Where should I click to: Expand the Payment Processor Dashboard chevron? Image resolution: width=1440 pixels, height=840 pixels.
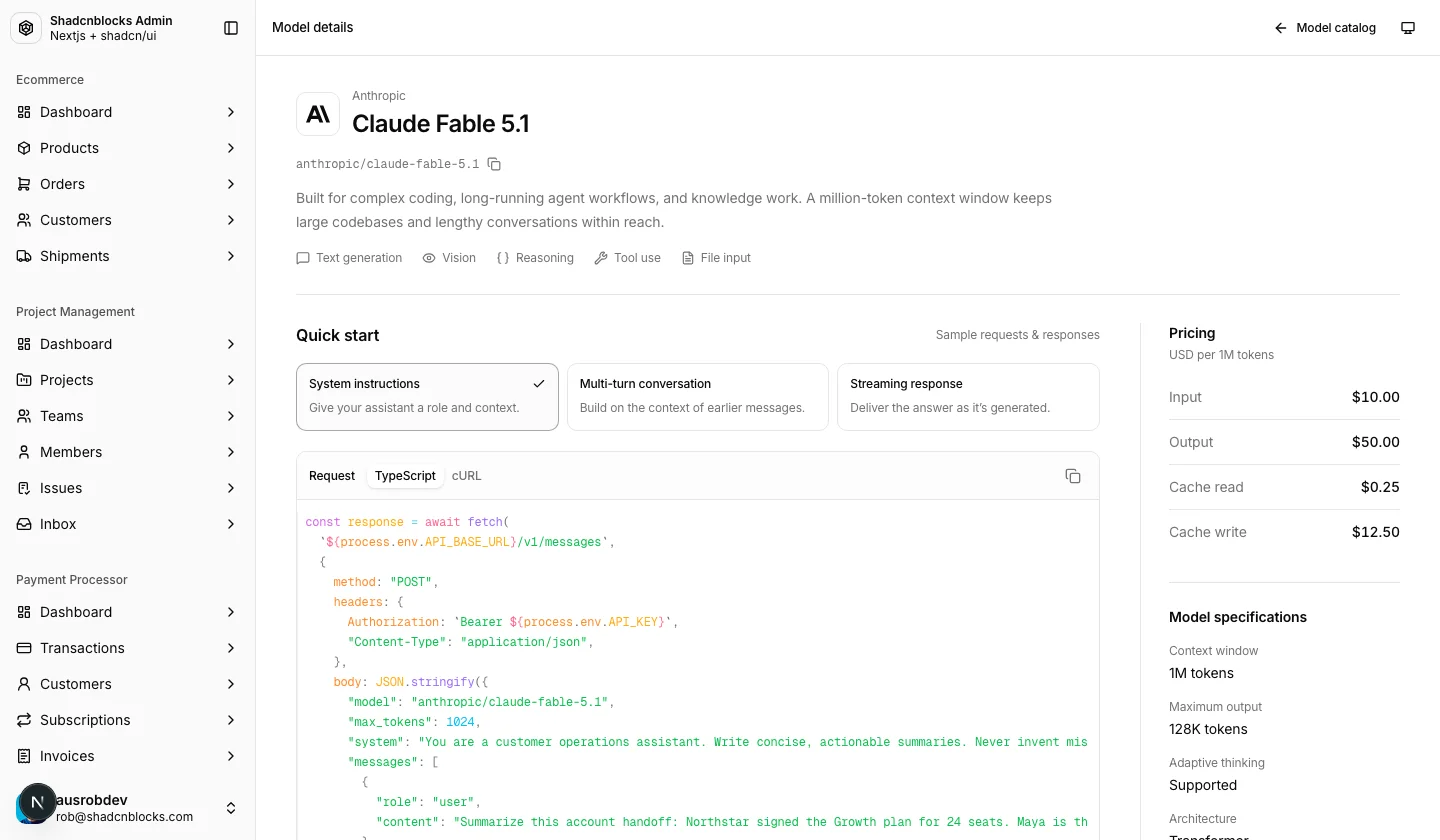231,612
